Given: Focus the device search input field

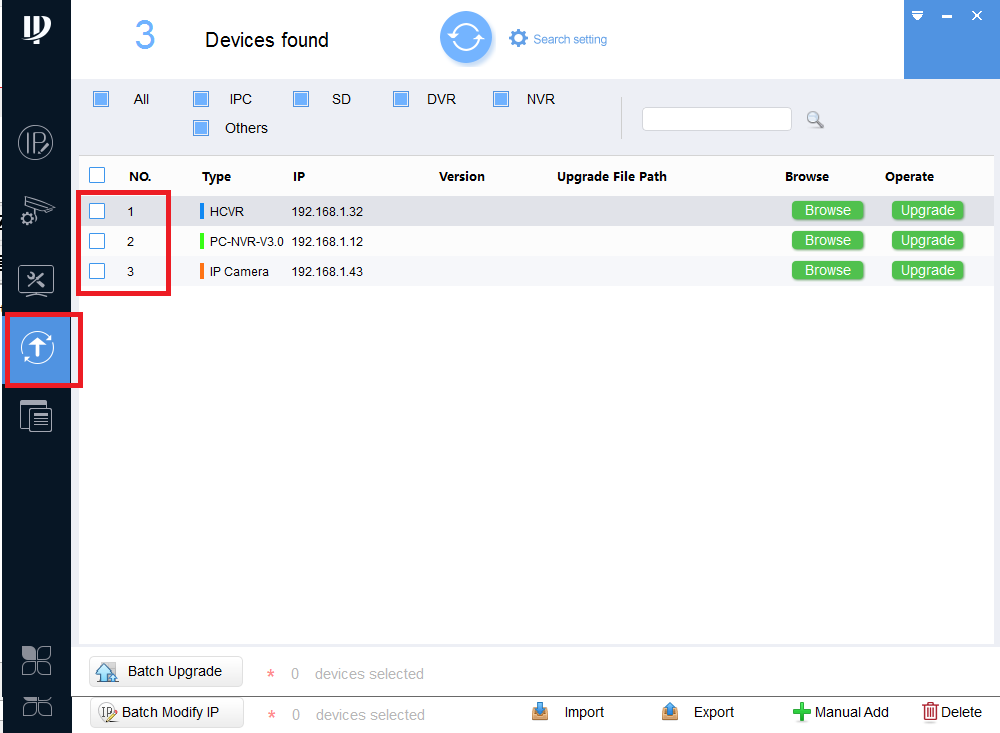Looking at the screenshot, I should 717,119.
